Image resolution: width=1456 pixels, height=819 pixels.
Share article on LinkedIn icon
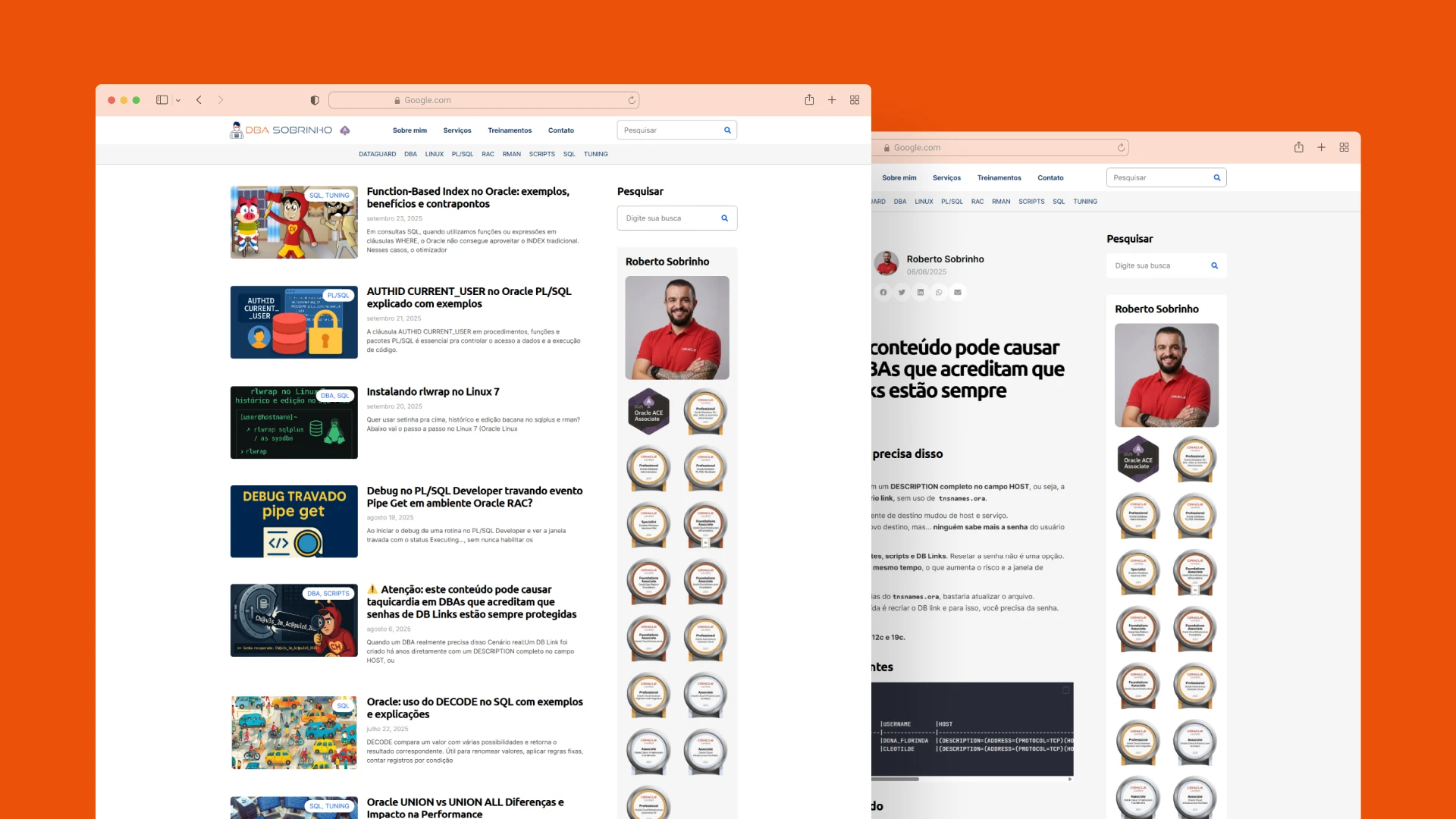[921, 292]
